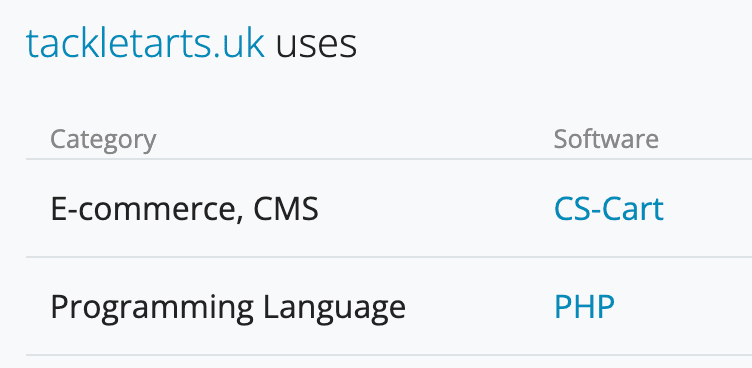This screenshot has width=752, height=368.
Task: Open the CS-Cart software link
Action: (x=609, y=209)
